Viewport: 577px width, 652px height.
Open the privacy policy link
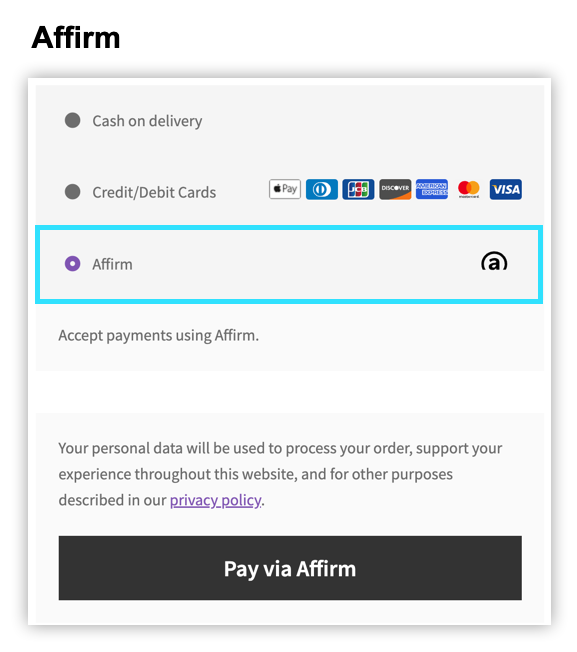click(x=216, y=500)
